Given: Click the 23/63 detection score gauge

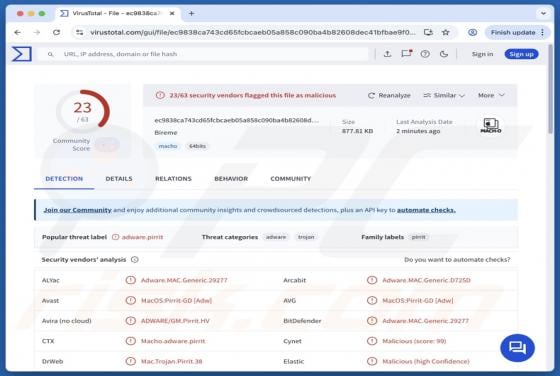Looking at the screenshot, I should tap(82, 111).
